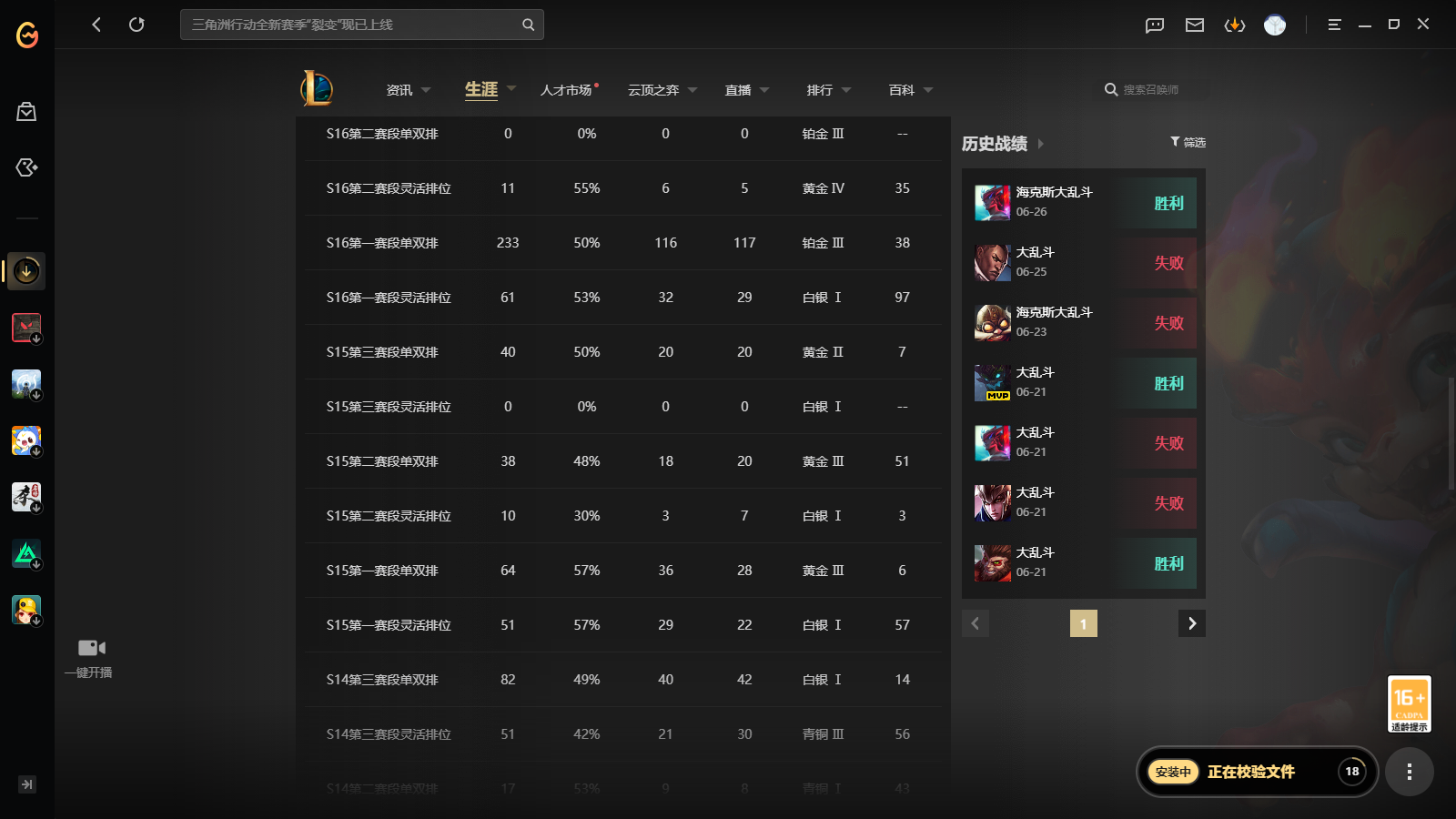Select the red game icon in sidebar
Image resolution: width=1456 pixels, height=819 pixels.
tap(26, 328)
